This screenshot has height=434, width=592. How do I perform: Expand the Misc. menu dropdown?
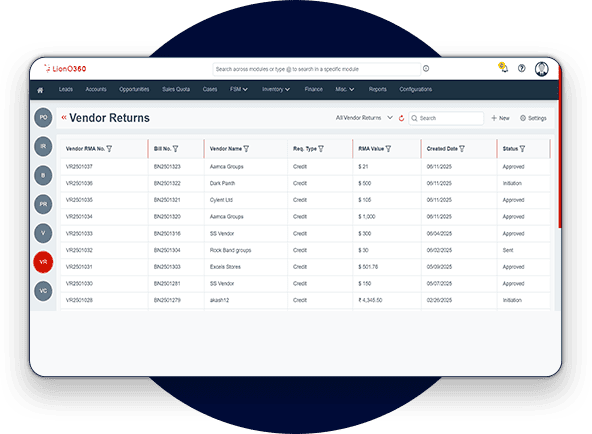click(345, 89)
